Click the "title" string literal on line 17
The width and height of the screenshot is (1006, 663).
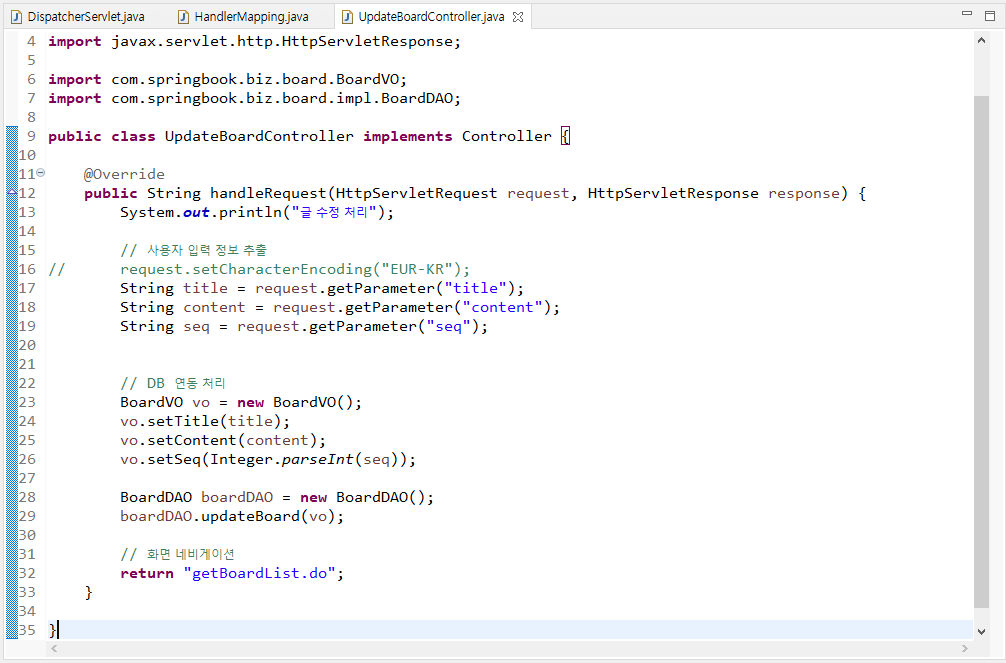point(475,288)
